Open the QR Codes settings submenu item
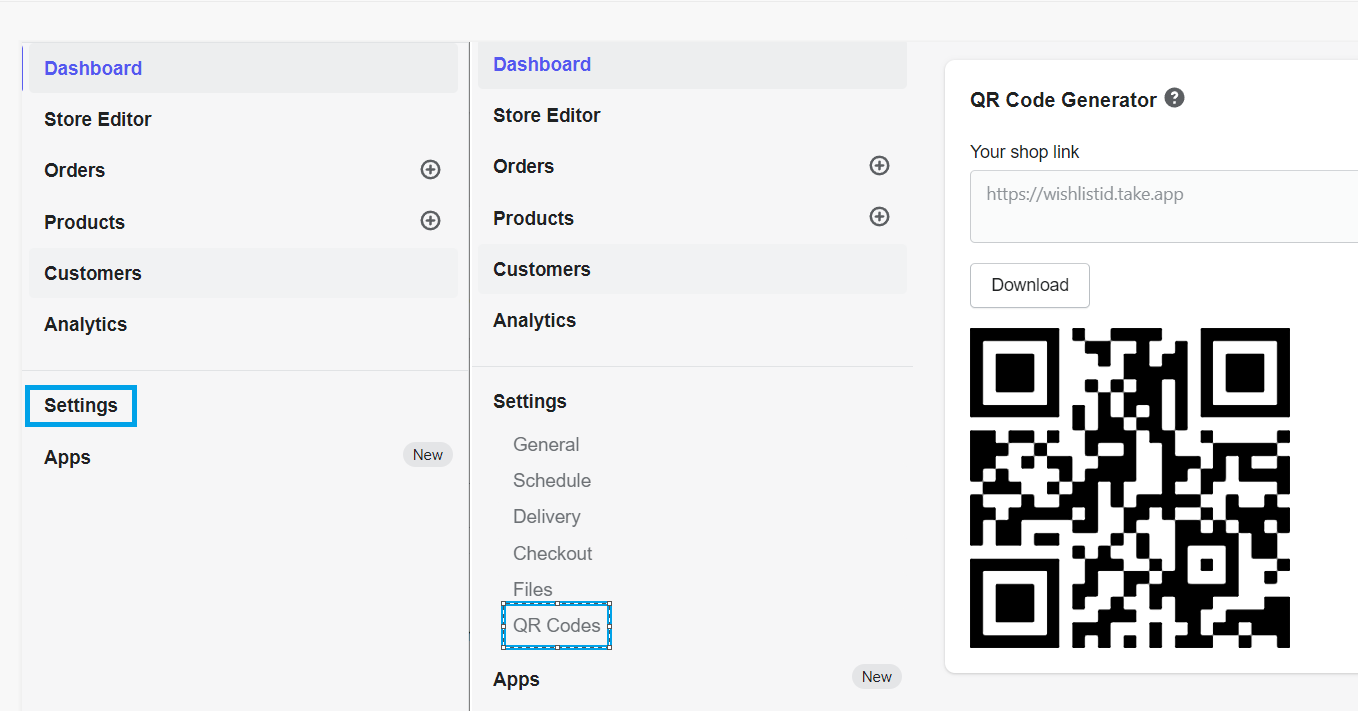Image resolution: width=1358 pixels, height=711 pixels. coord(557,626)
